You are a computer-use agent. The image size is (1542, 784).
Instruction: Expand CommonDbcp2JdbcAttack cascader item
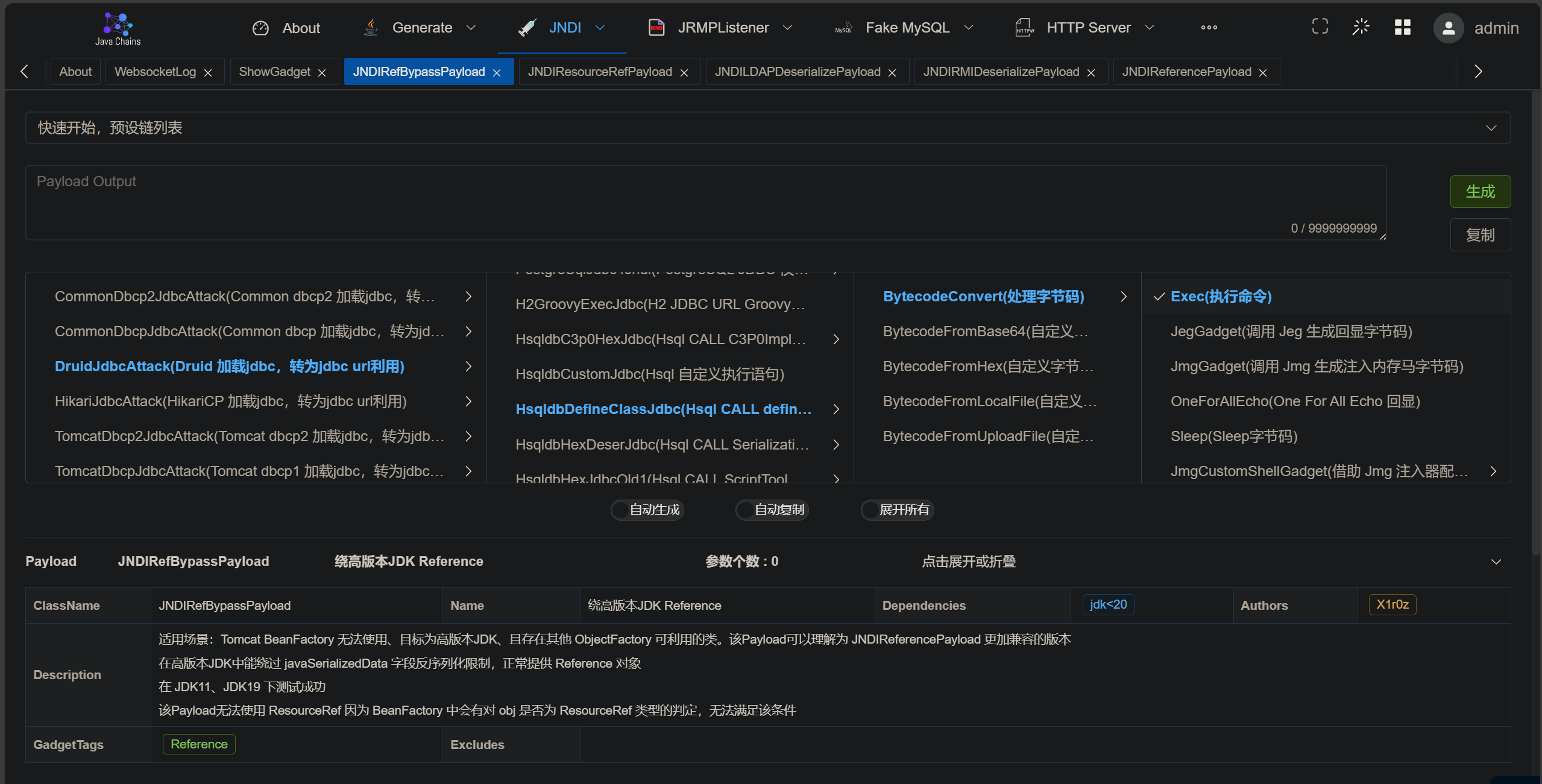pos(468,296)
